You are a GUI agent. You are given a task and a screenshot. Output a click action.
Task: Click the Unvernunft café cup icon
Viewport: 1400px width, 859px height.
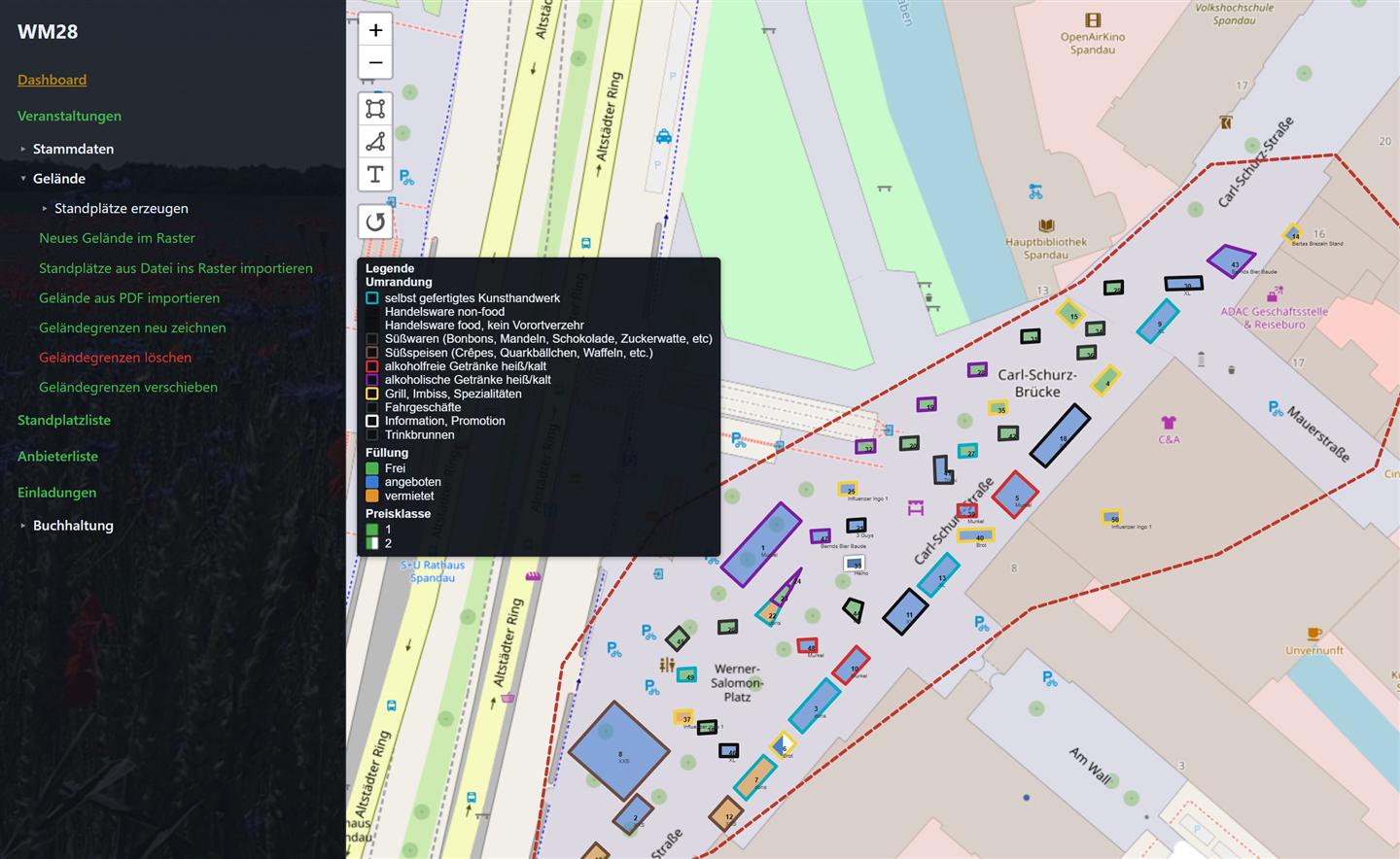[1314, 634]
